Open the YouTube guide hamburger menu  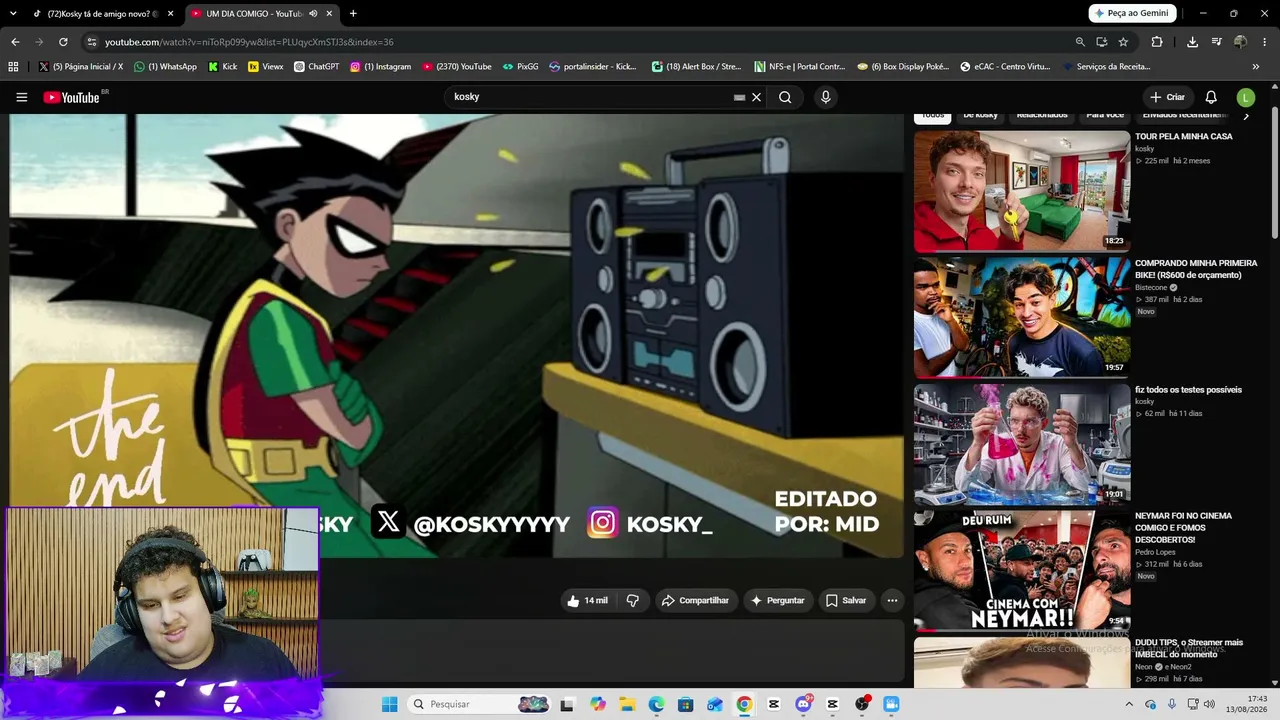21,97
